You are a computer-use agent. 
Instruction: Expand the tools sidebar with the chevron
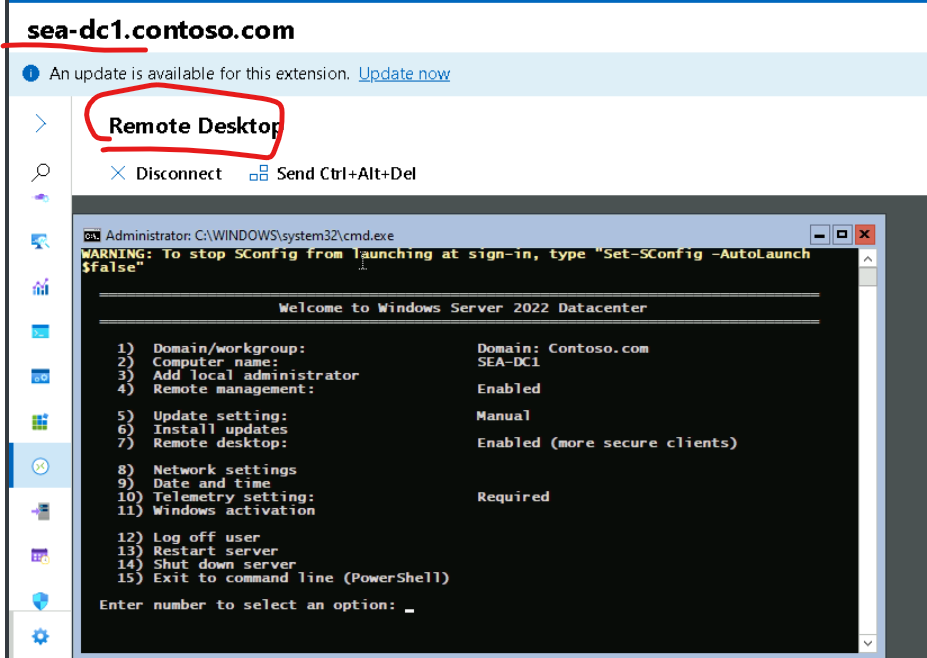[x=40, y=123]
